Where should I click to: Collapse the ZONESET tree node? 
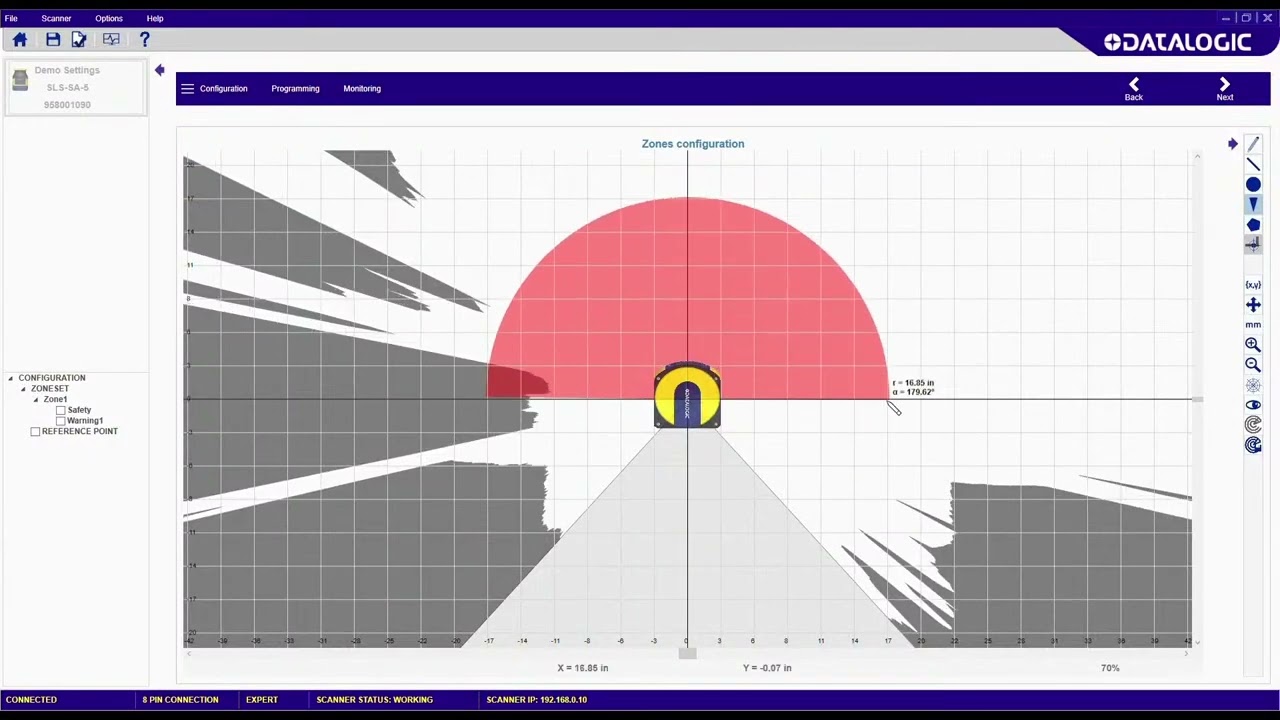[x=23, y=389]
